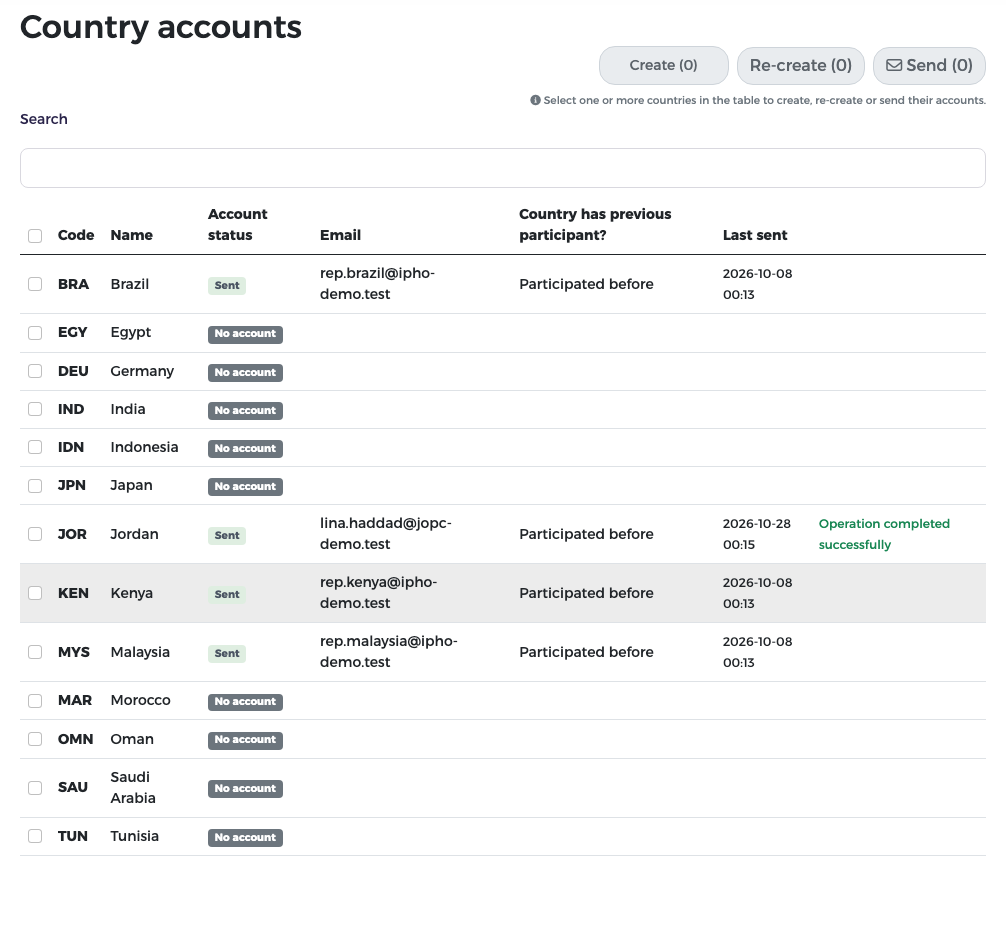
Task: Click Jordan's last sent date 2026-10-28
Action: (x=757, y=524)
